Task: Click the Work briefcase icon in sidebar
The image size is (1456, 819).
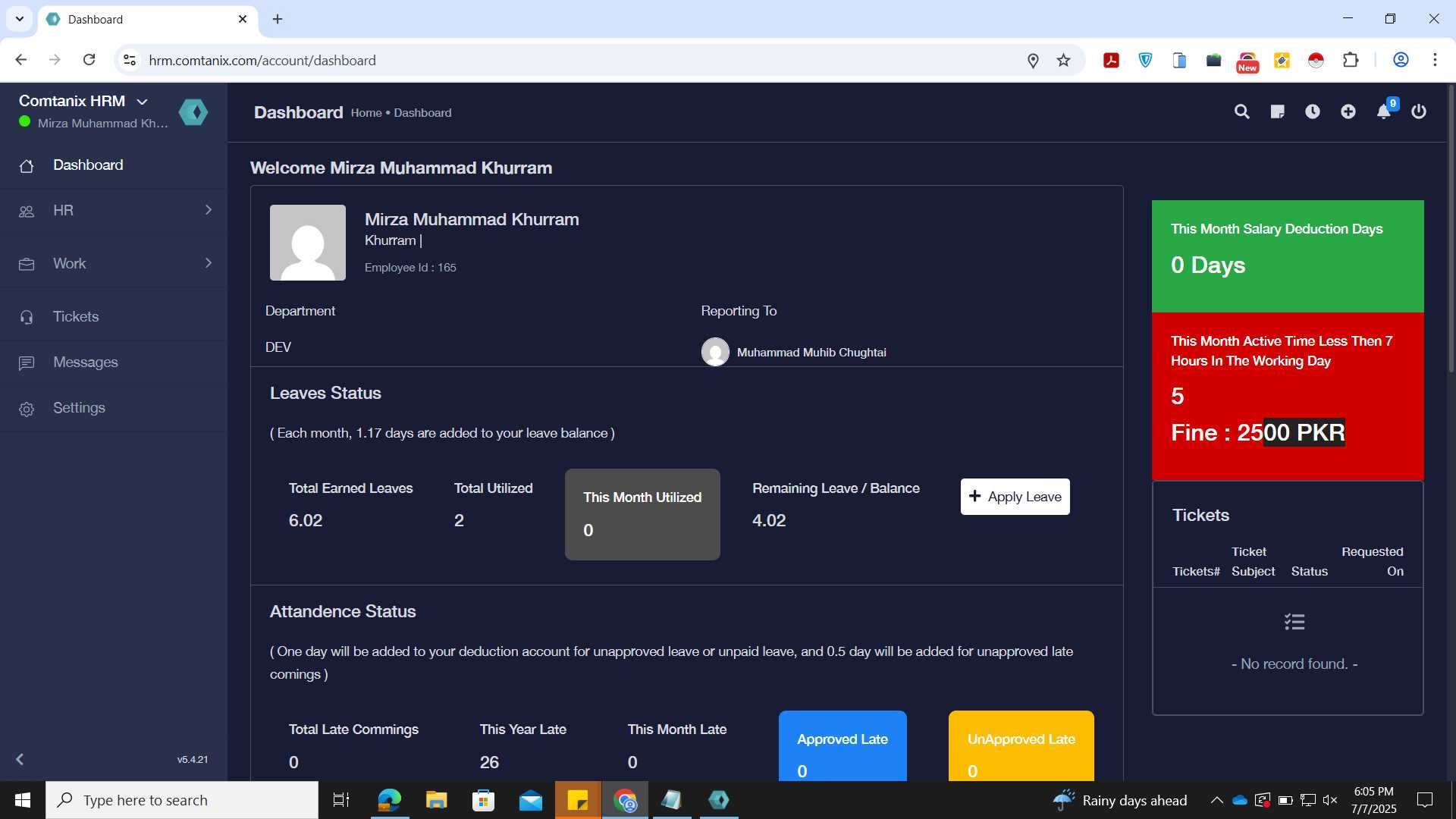Action: pos(27,265)
